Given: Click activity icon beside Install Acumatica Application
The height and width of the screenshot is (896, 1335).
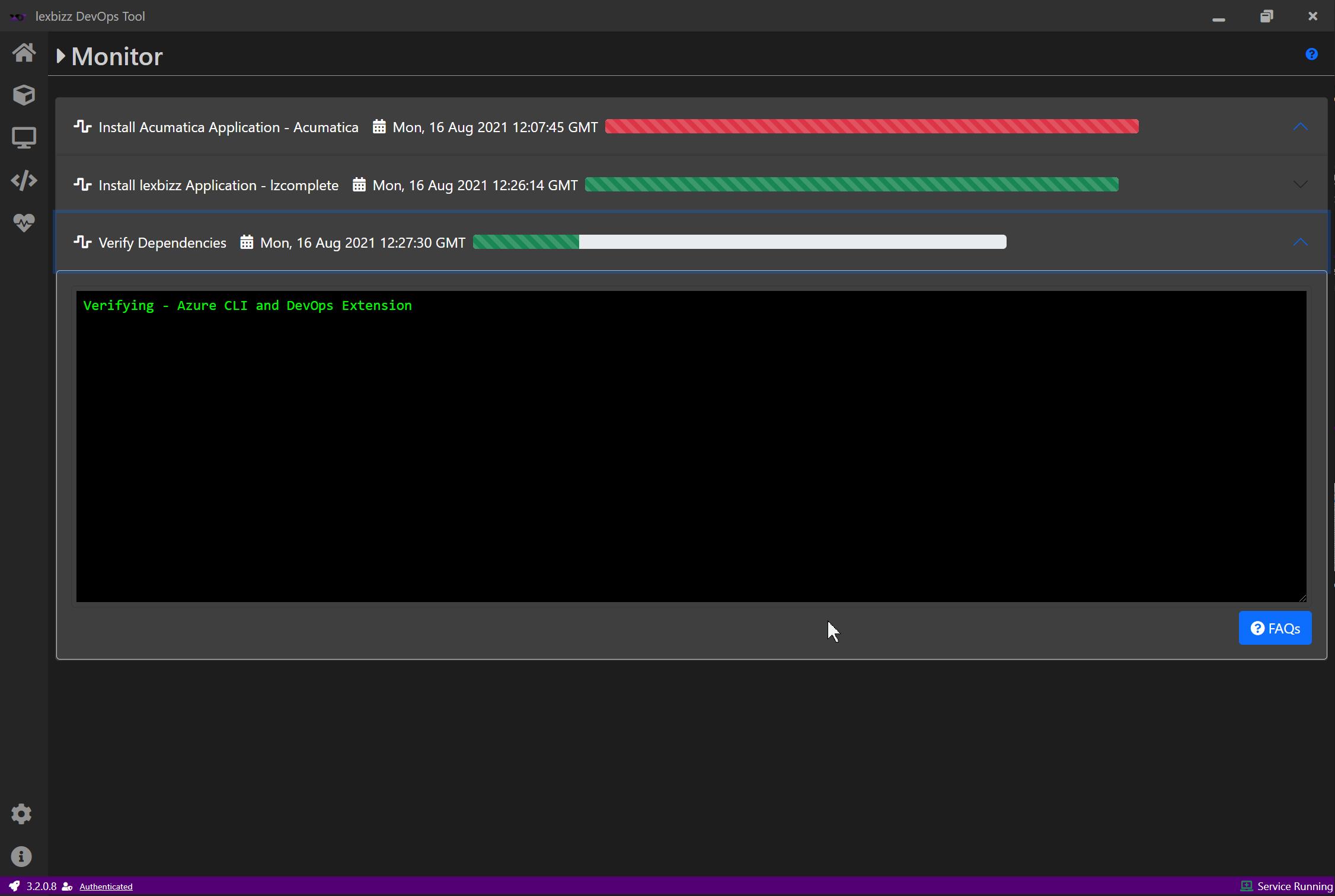Looking at the screenshot, I should (82, 126).
